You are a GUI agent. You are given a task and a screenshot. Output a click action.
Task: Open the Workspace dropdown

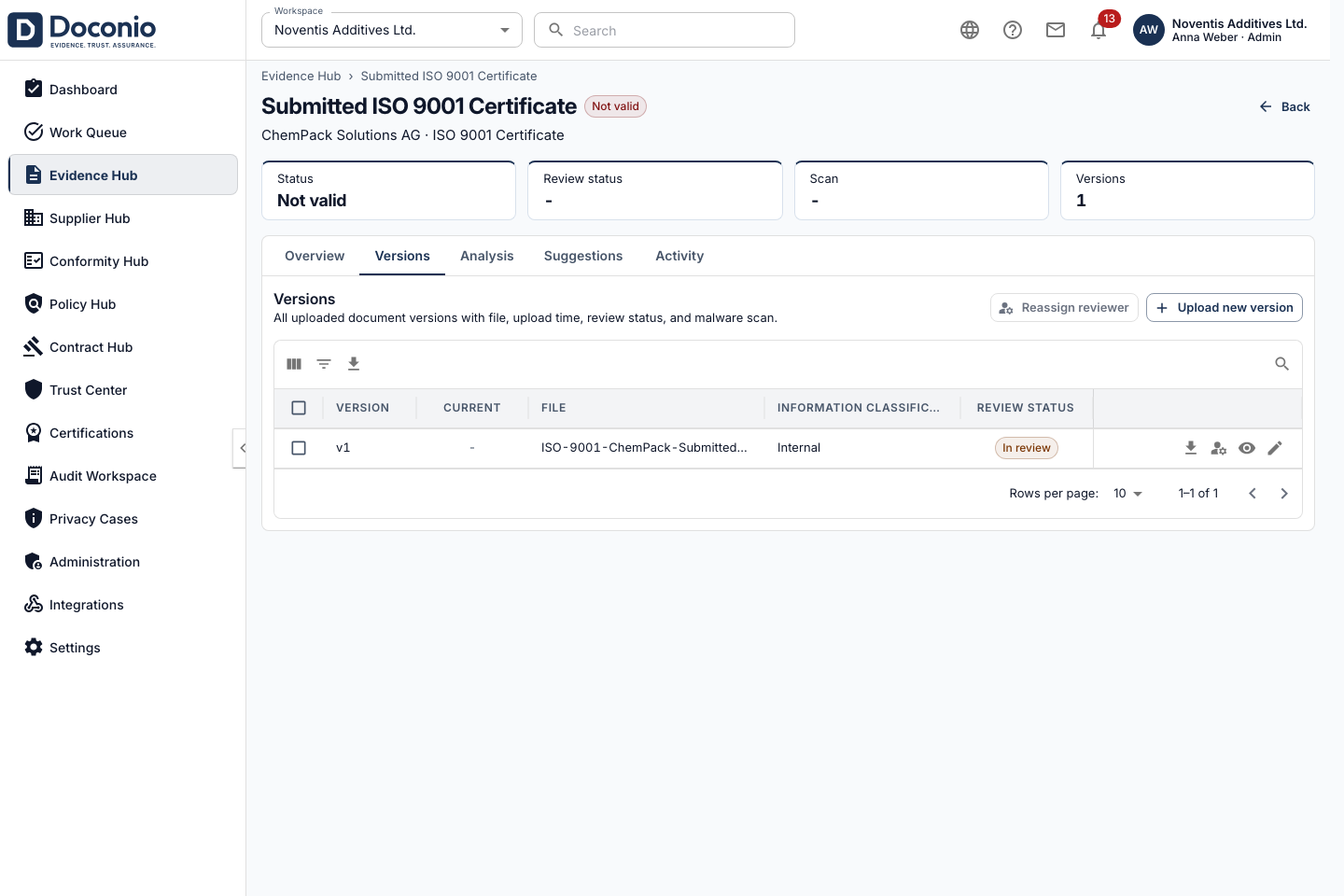point(392,30)
